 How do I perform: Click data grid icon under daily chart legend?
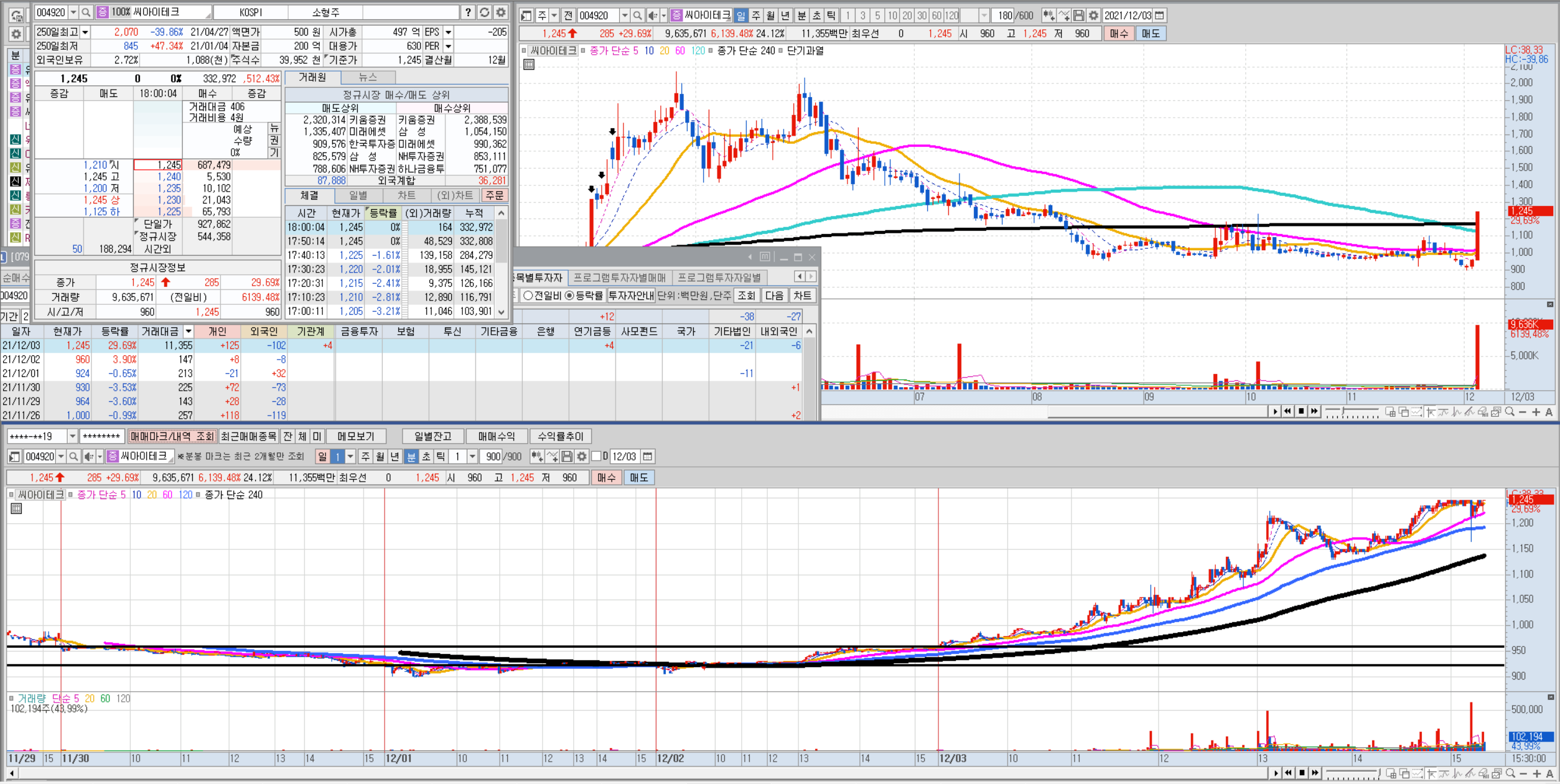click(x=529, y=64)
